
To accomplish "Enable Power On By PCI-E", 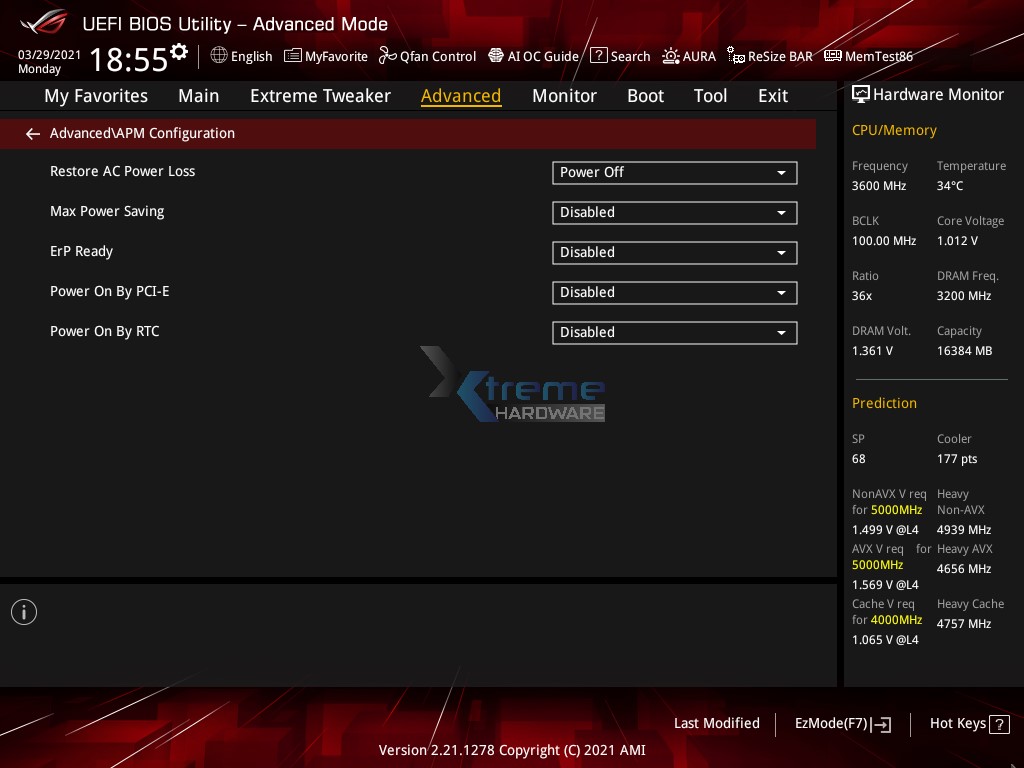I will coord(674,292).
